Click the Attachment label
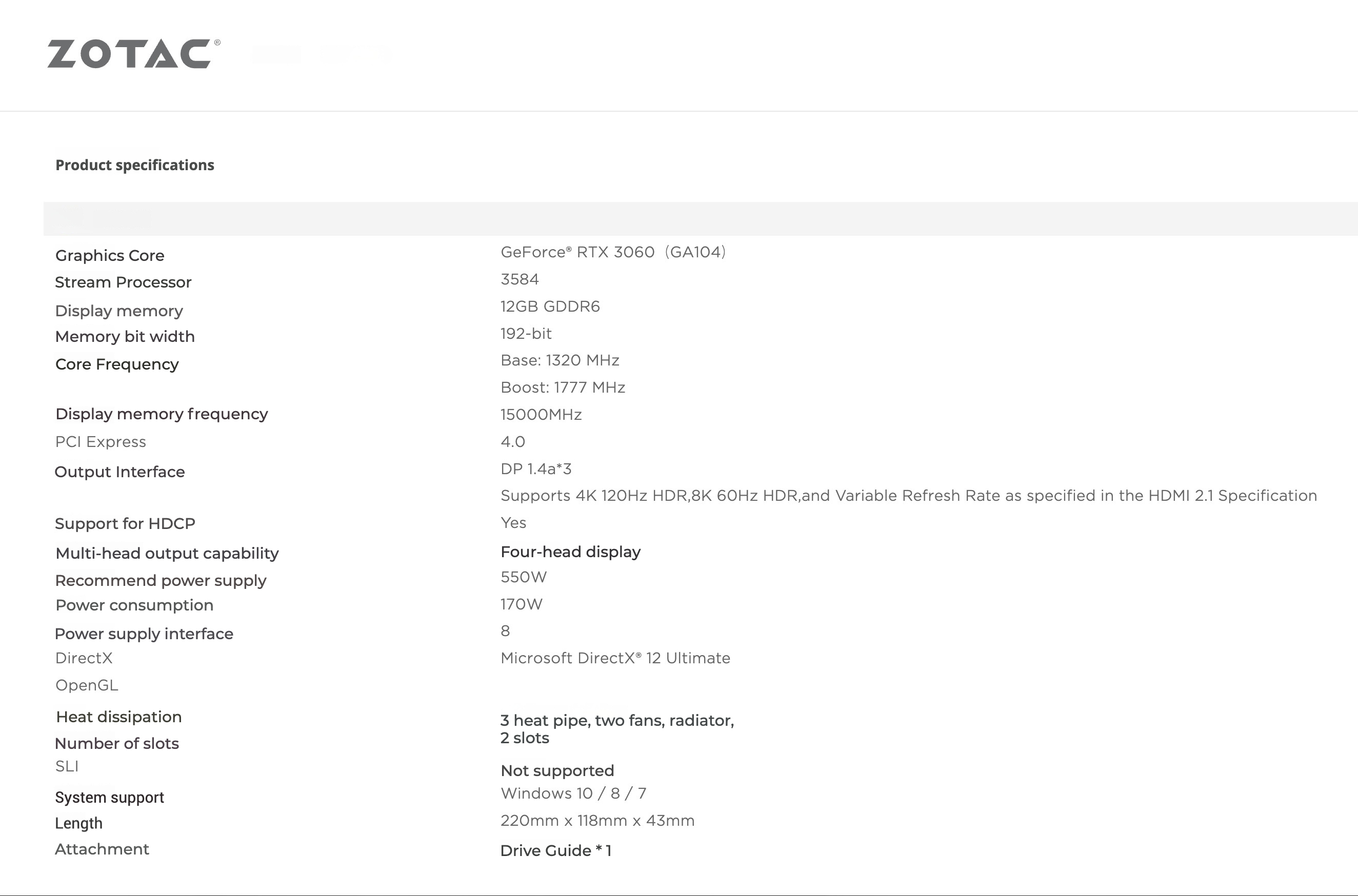The image size is (1358, 896). coord(102,850)
